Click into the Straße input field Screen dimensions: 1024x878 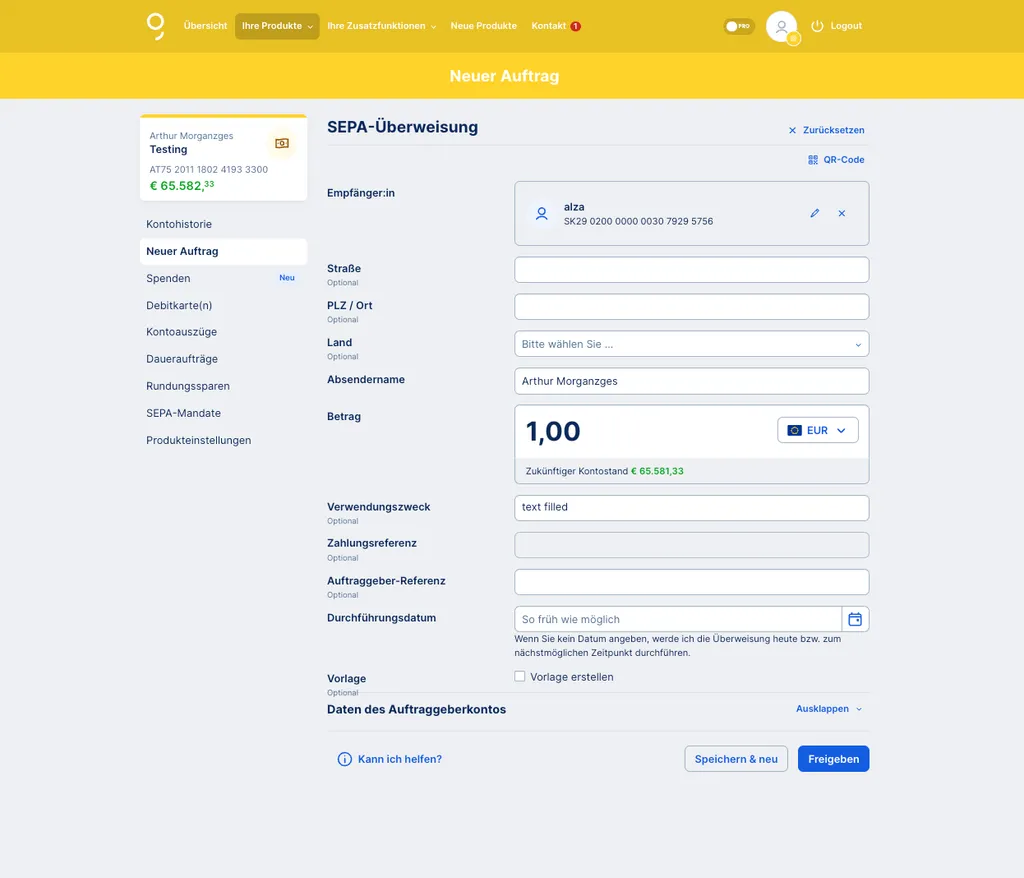(692, 270)
